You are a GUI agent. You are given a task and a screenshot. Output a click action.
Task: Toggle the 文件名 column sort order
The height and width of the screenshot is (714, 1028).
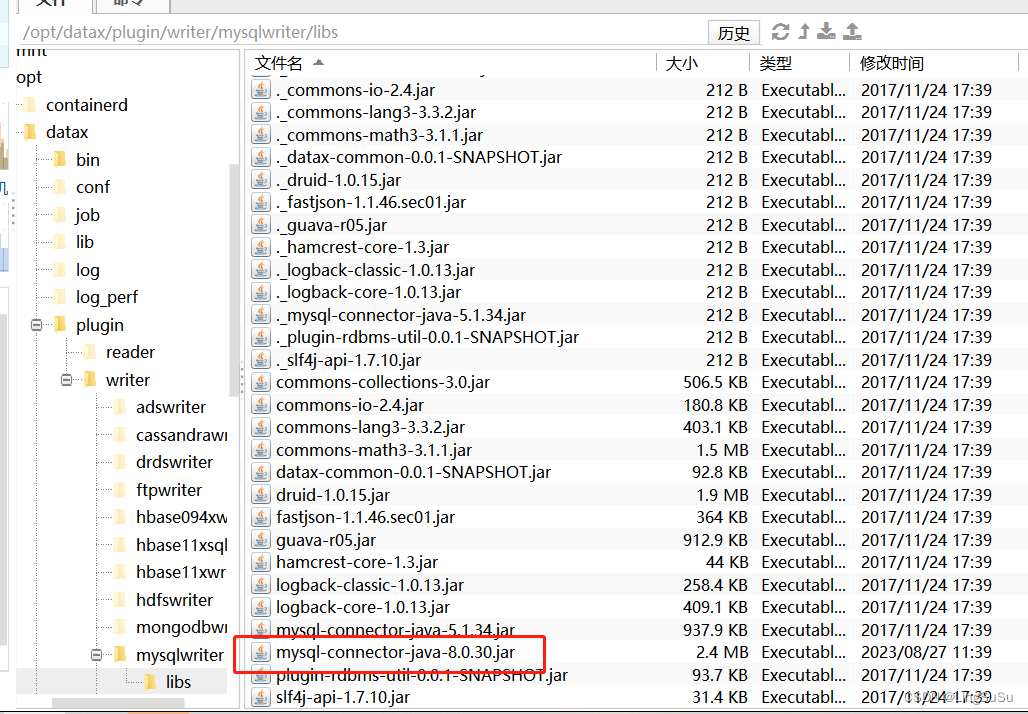point(278,63)
